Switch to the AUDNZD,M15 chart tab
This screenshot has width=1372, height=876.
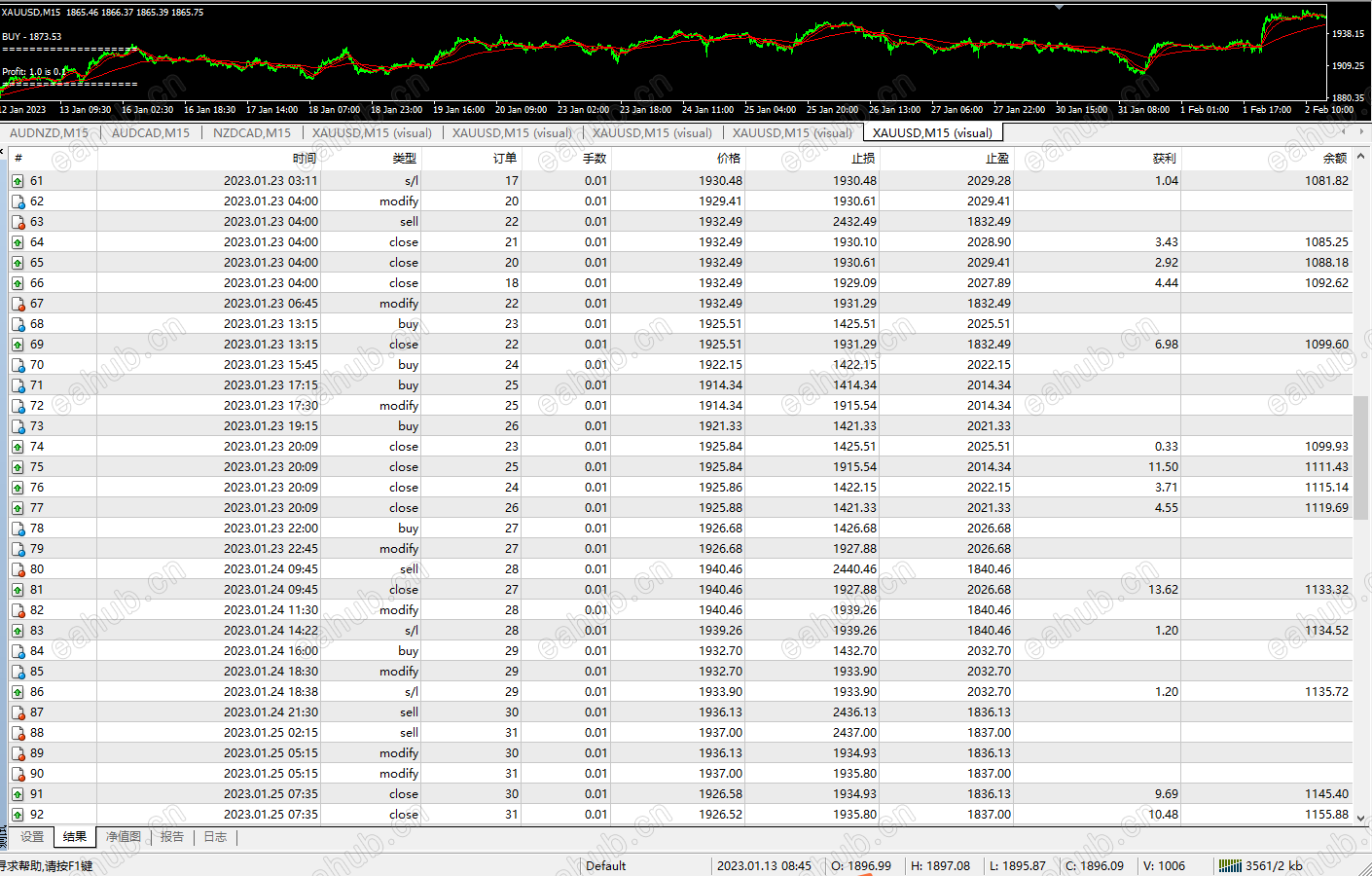49,132
